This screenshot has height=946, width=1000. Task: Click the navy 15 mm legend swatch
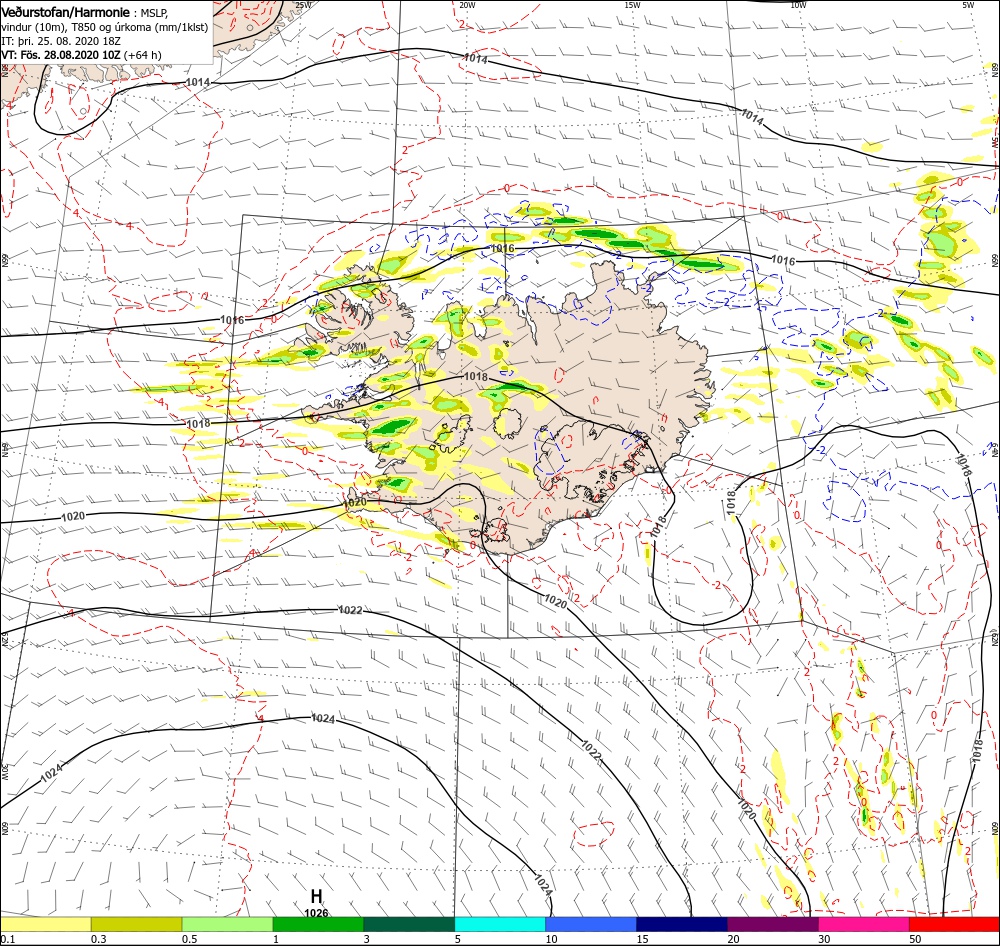pyautogui.click(x=682, y=924)
